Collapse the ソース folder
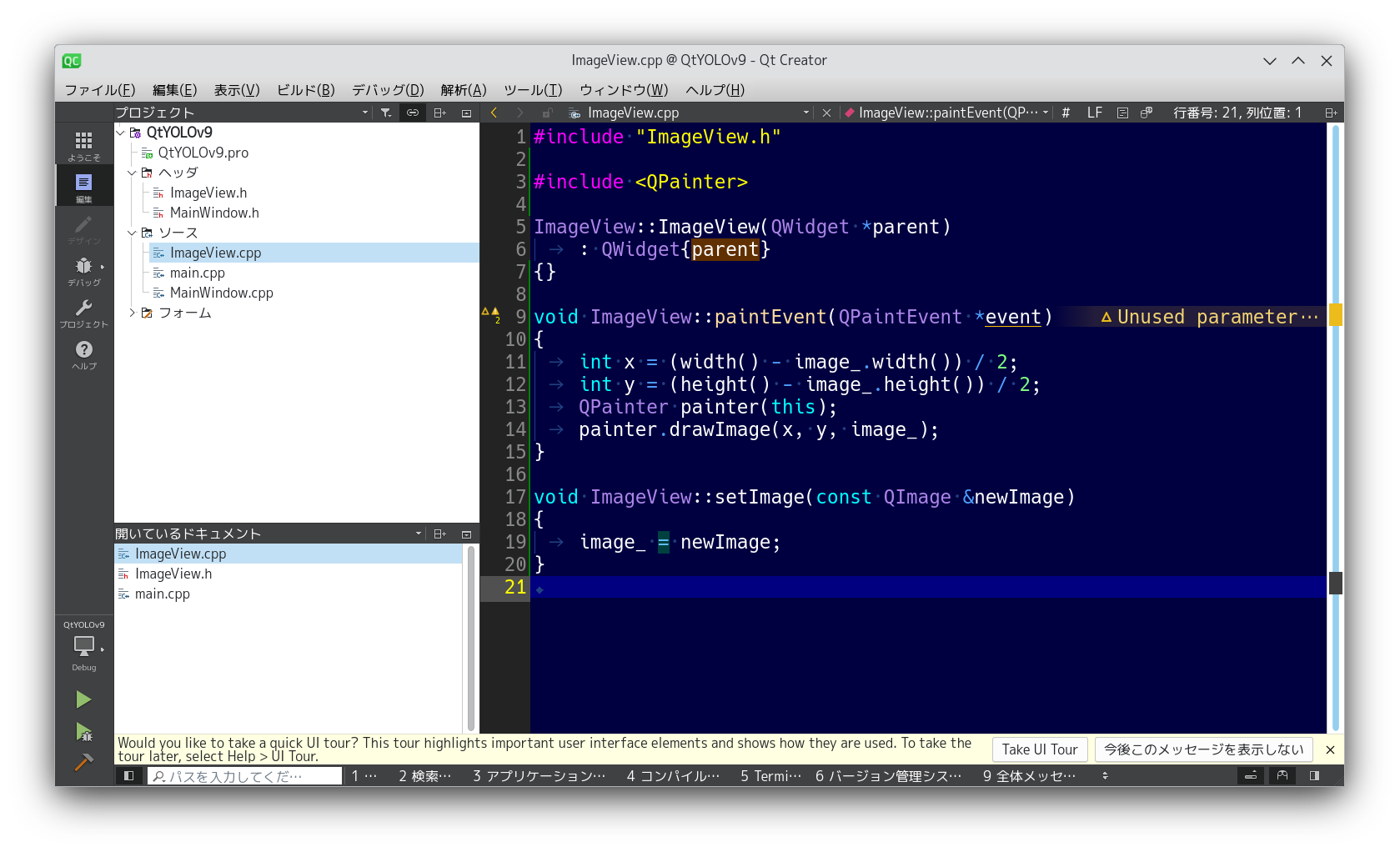The height and width of the screenshot is (852, 1400). (132, 233)
